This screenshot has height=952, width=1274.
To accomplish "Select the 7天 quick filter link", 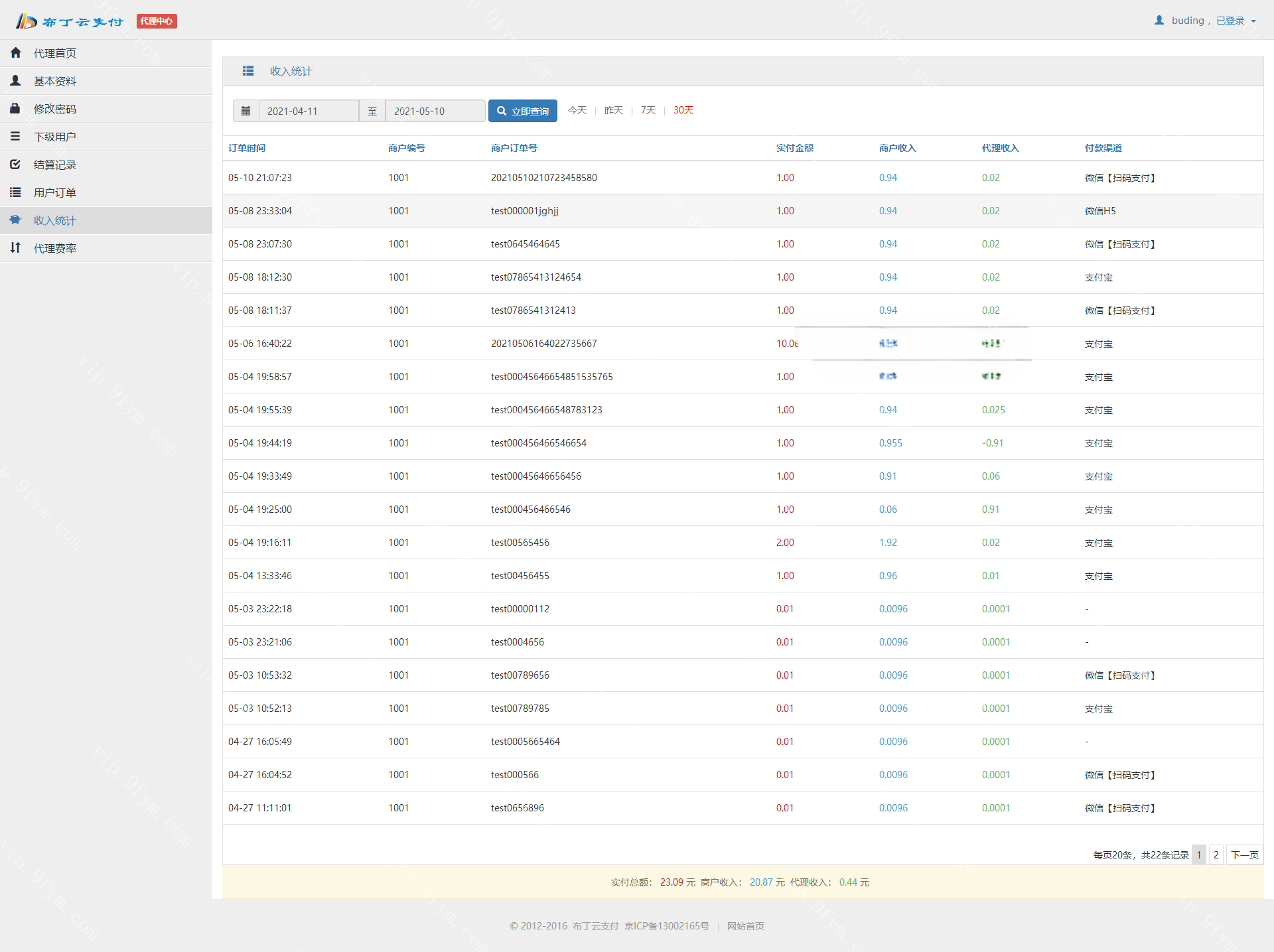I will pos(648,110).
